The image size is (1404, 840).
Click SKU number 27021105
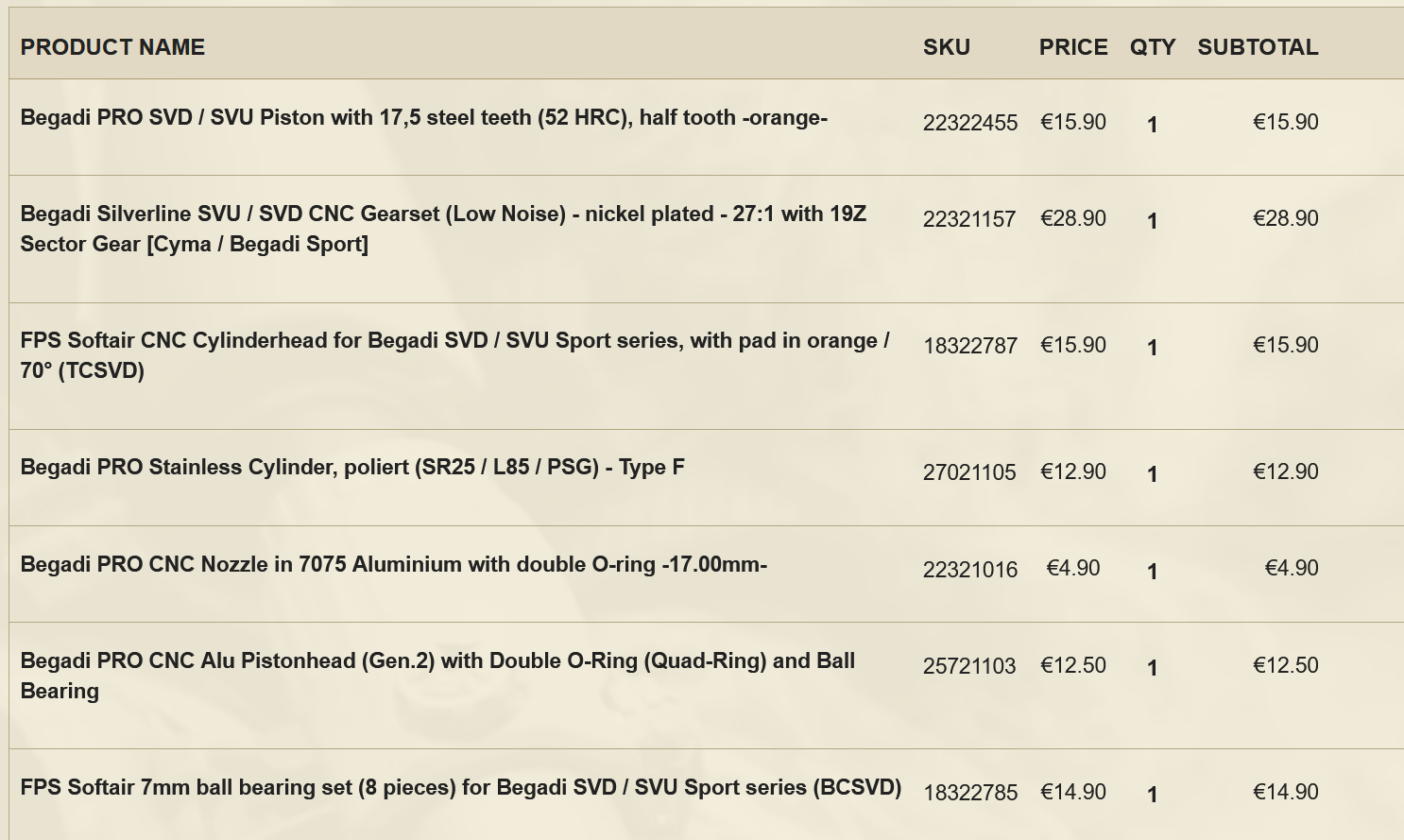(969, 472)
